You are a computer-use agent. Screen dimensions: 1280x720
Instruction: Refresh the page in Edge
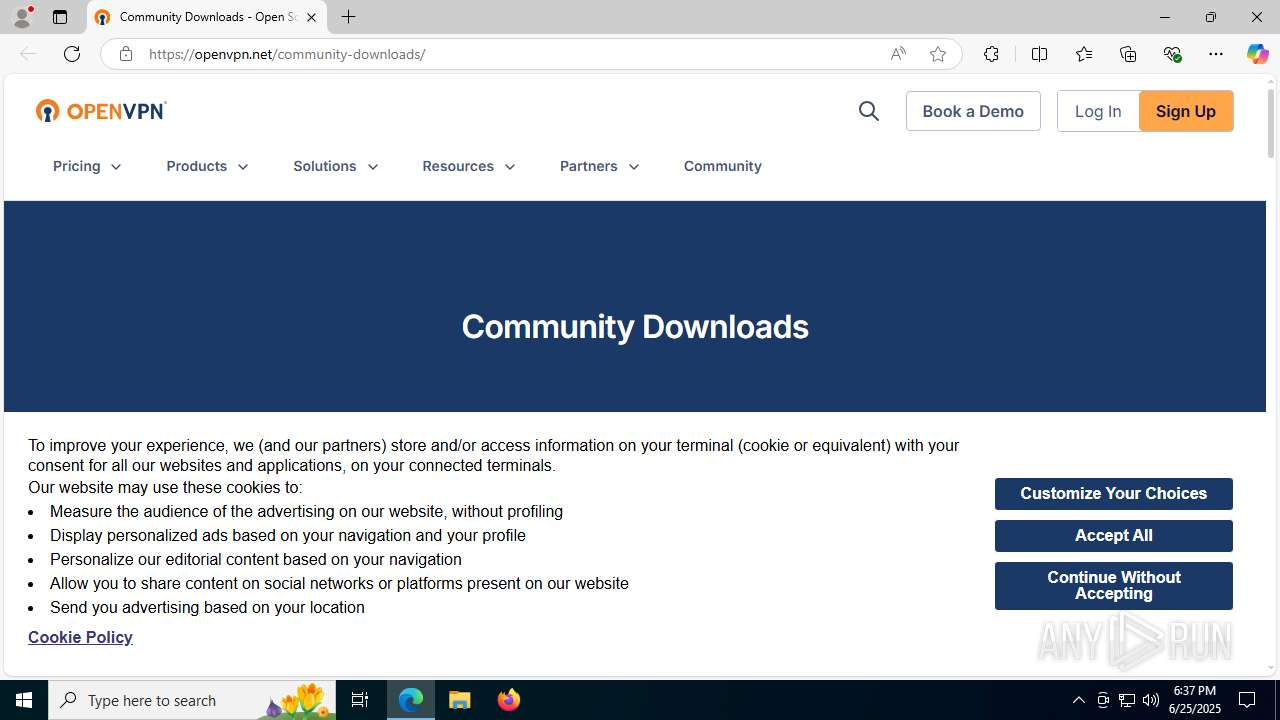point(72,54)
